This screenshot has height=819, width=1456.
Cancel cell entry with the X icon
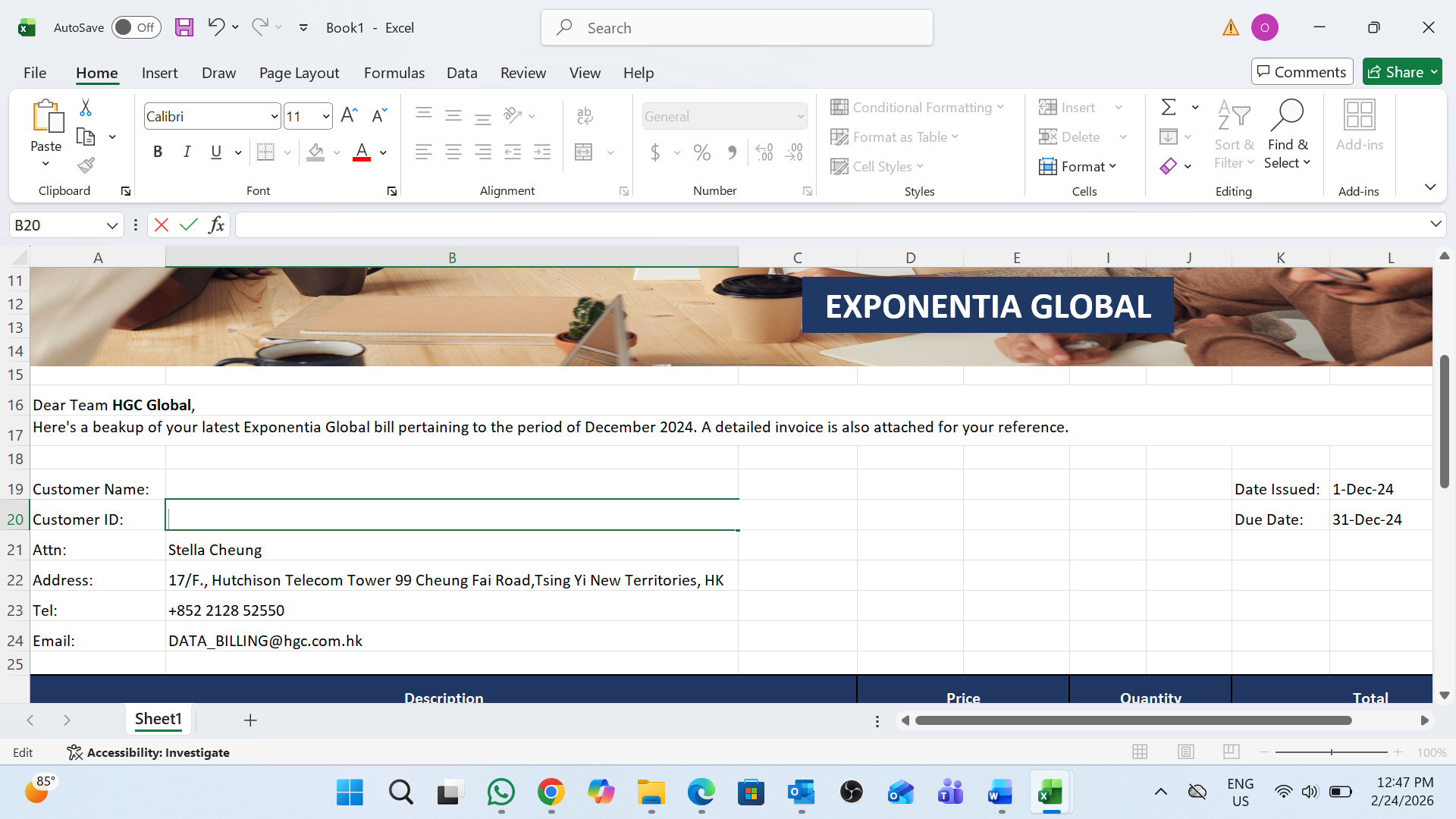tap(162, 225)
